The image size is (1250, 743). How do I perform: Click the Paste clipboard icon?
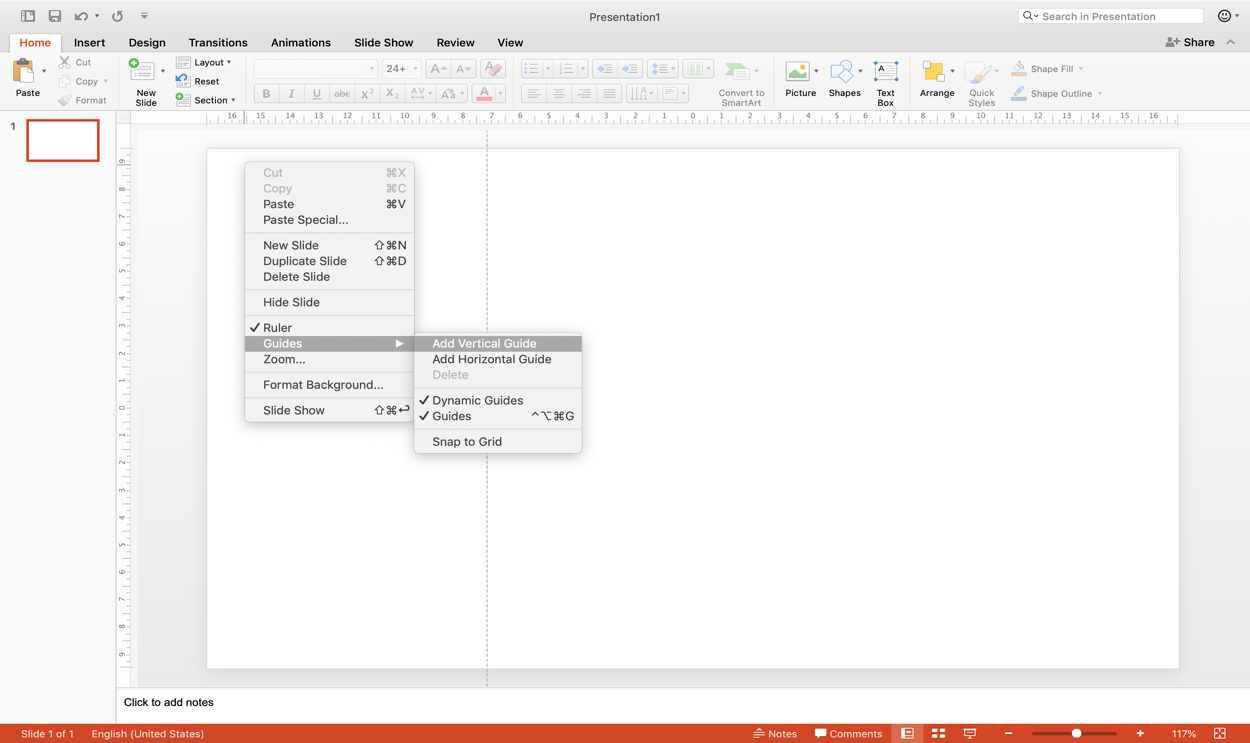point(24,72)
